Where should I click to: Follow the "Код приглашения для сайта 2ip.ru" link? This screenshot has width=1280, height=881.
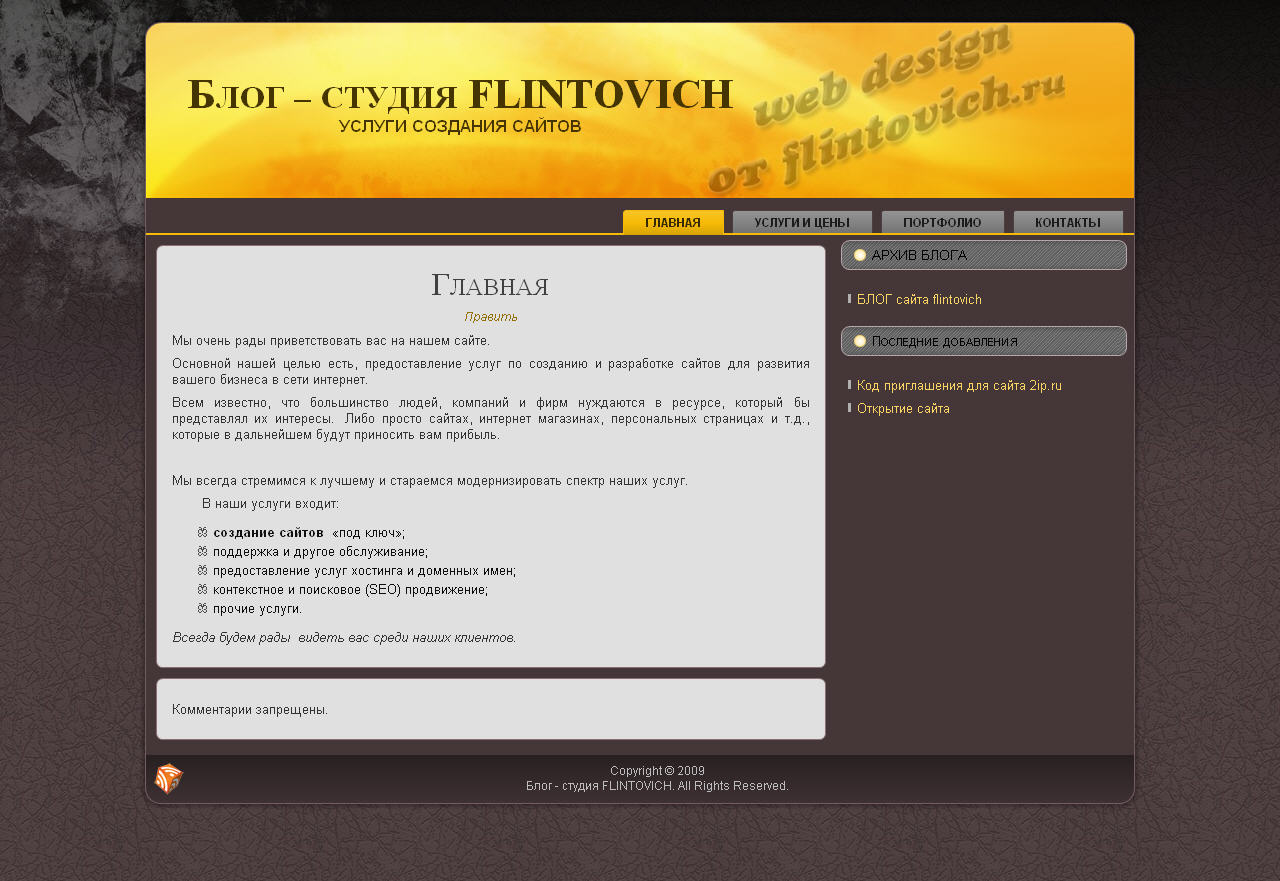point(959,384)
